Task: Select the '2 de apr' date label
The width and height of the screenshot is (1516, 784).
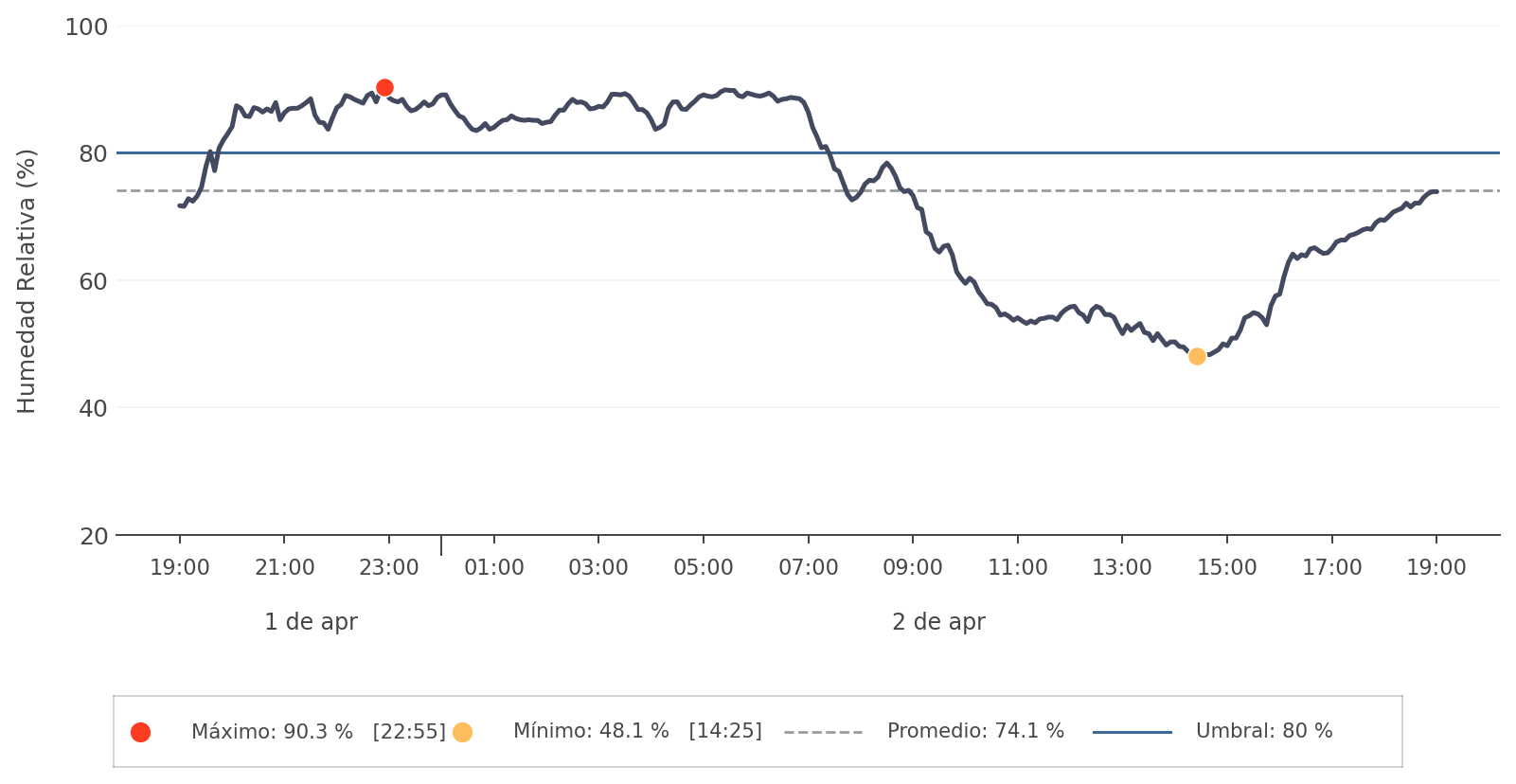Action: tap(938, 622)
